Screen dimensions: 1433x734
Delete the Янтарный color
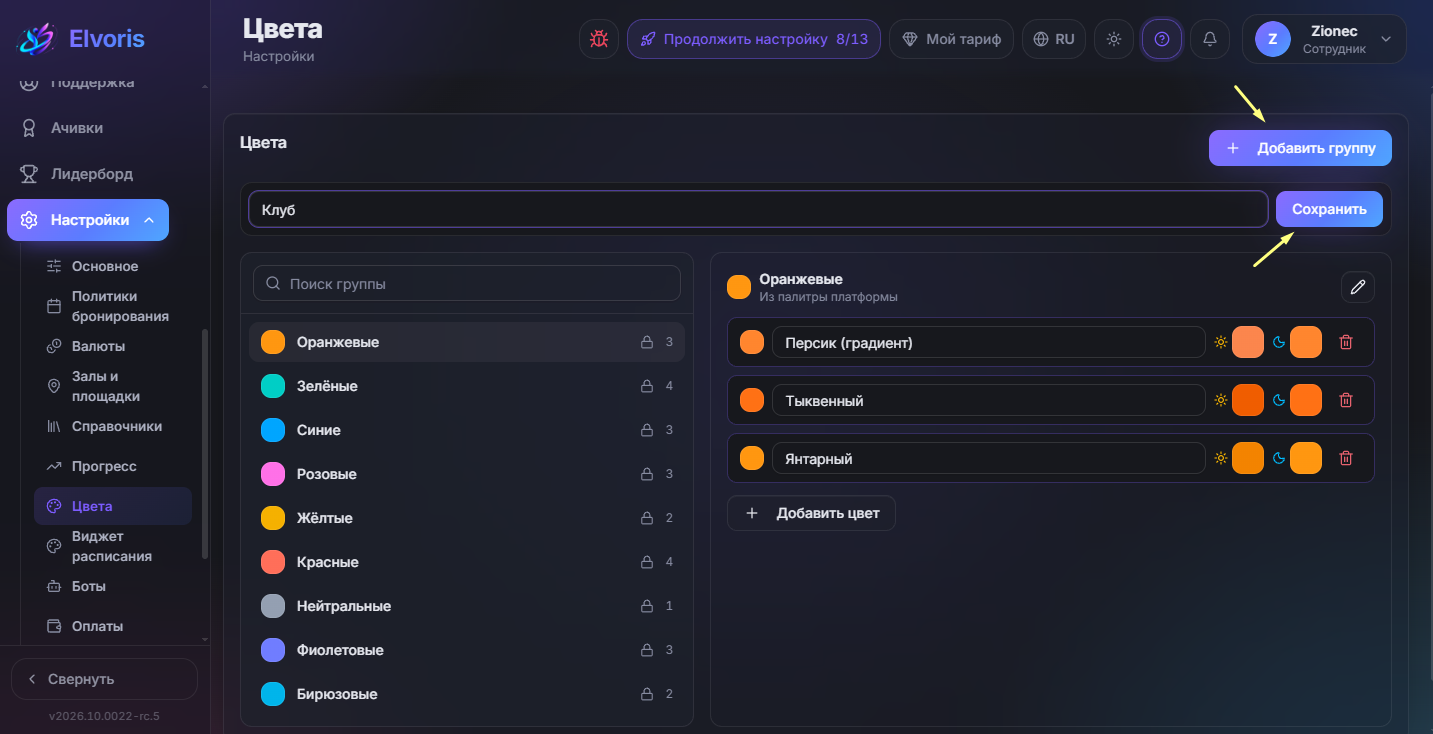[x=1346, y=458]
